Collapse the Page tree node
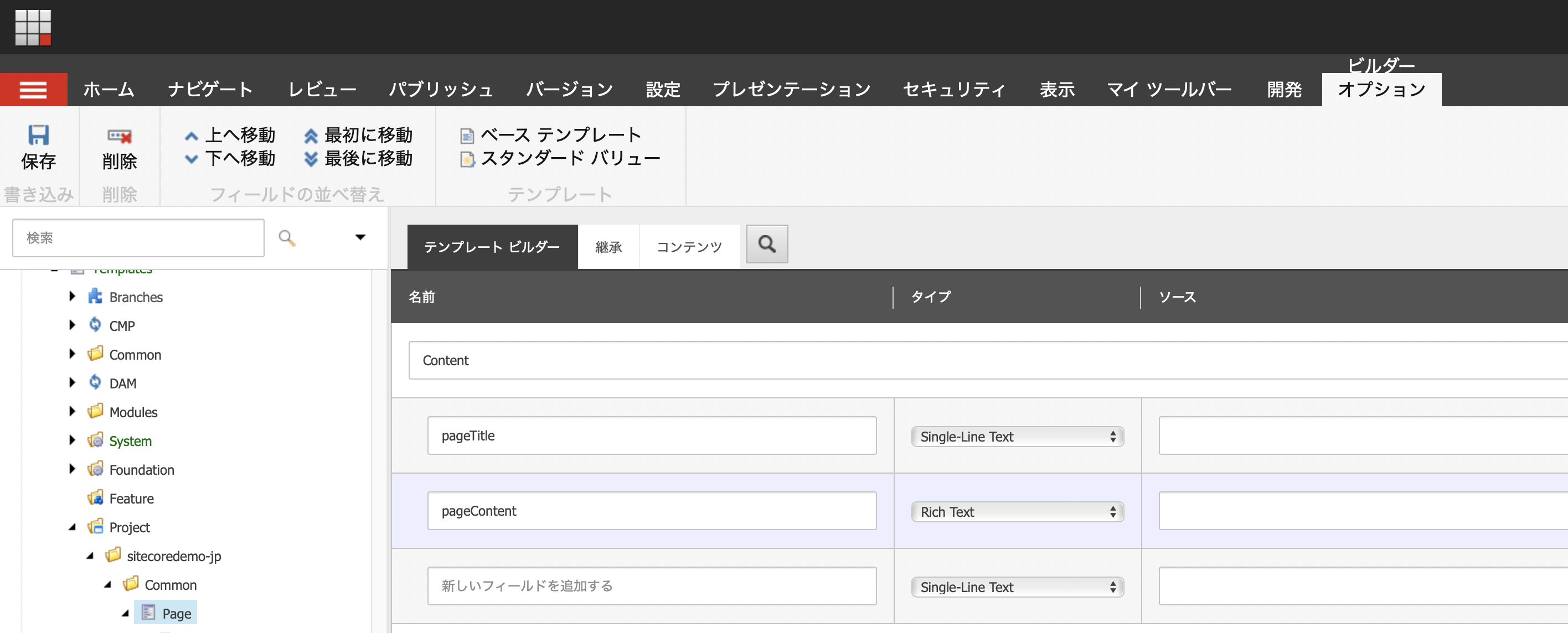1568x633 pixels. tap(125, 614)
